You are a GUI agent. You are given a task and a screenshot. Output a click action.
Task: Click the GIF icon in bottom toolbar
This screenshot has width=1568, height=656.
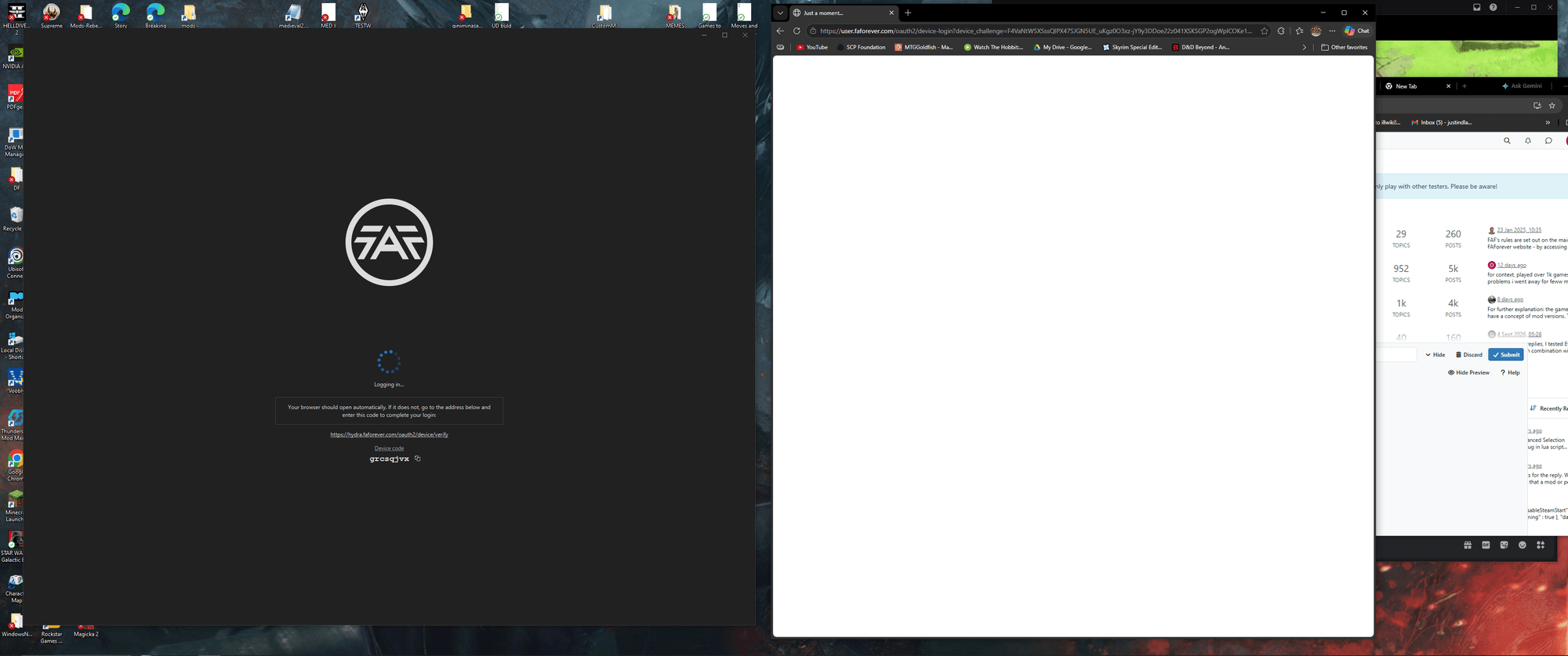click(1486, 545)
